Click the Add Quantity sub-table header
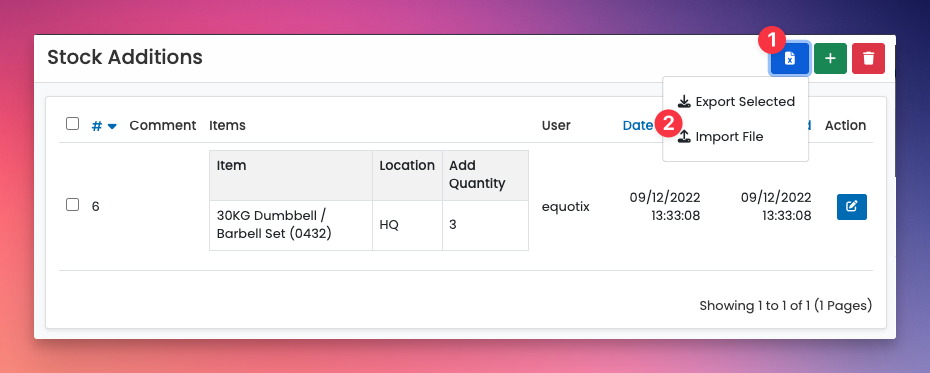This screenshot has width=930, height=373. [485, 176]
